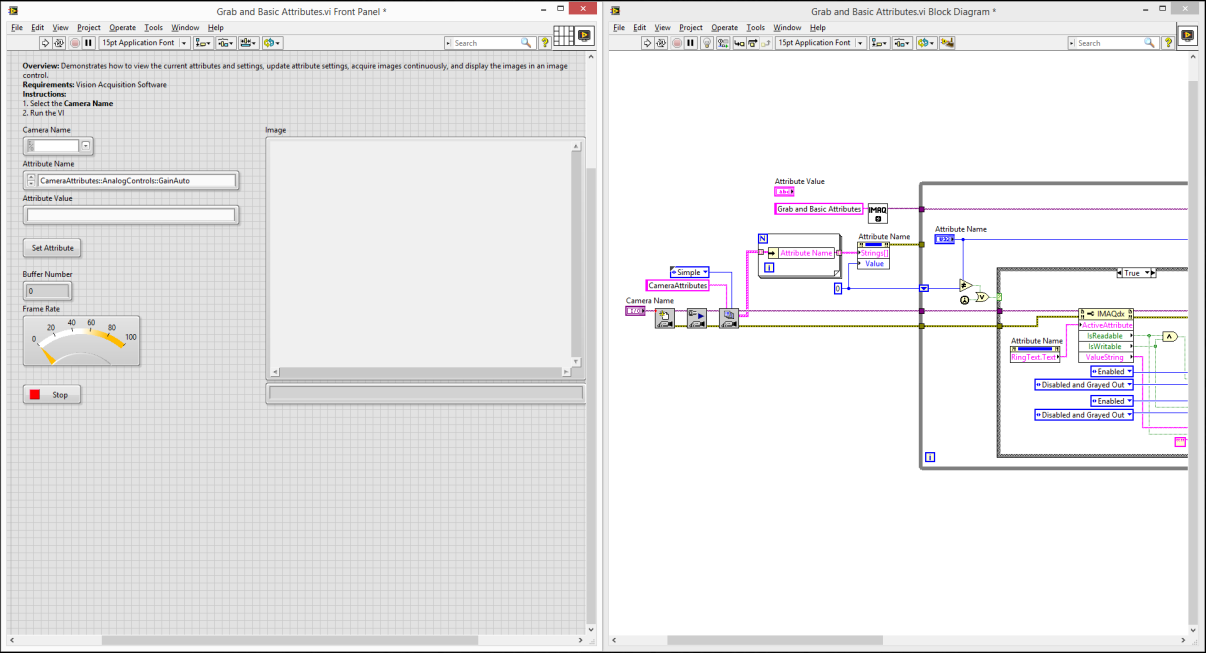The width and height of the screenshot is (1206, 653).
Task: Select the IMAQdx Configure Grab VI node
Action: coord(697,319)
